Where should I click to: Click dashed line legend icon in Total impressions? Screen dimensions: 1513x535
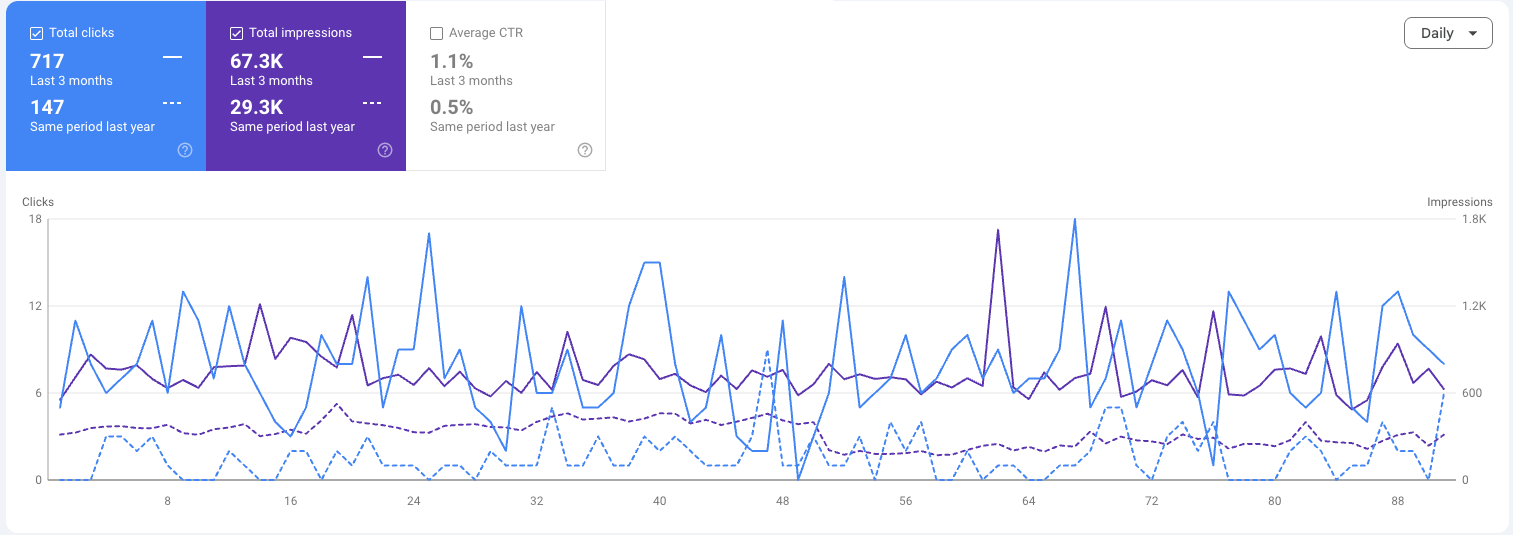(x=372, y=103)
